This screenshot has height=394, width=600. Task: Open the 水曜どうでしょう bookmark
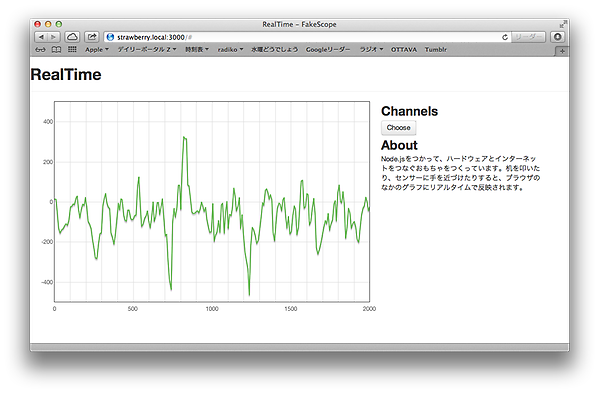pos(274,50)
